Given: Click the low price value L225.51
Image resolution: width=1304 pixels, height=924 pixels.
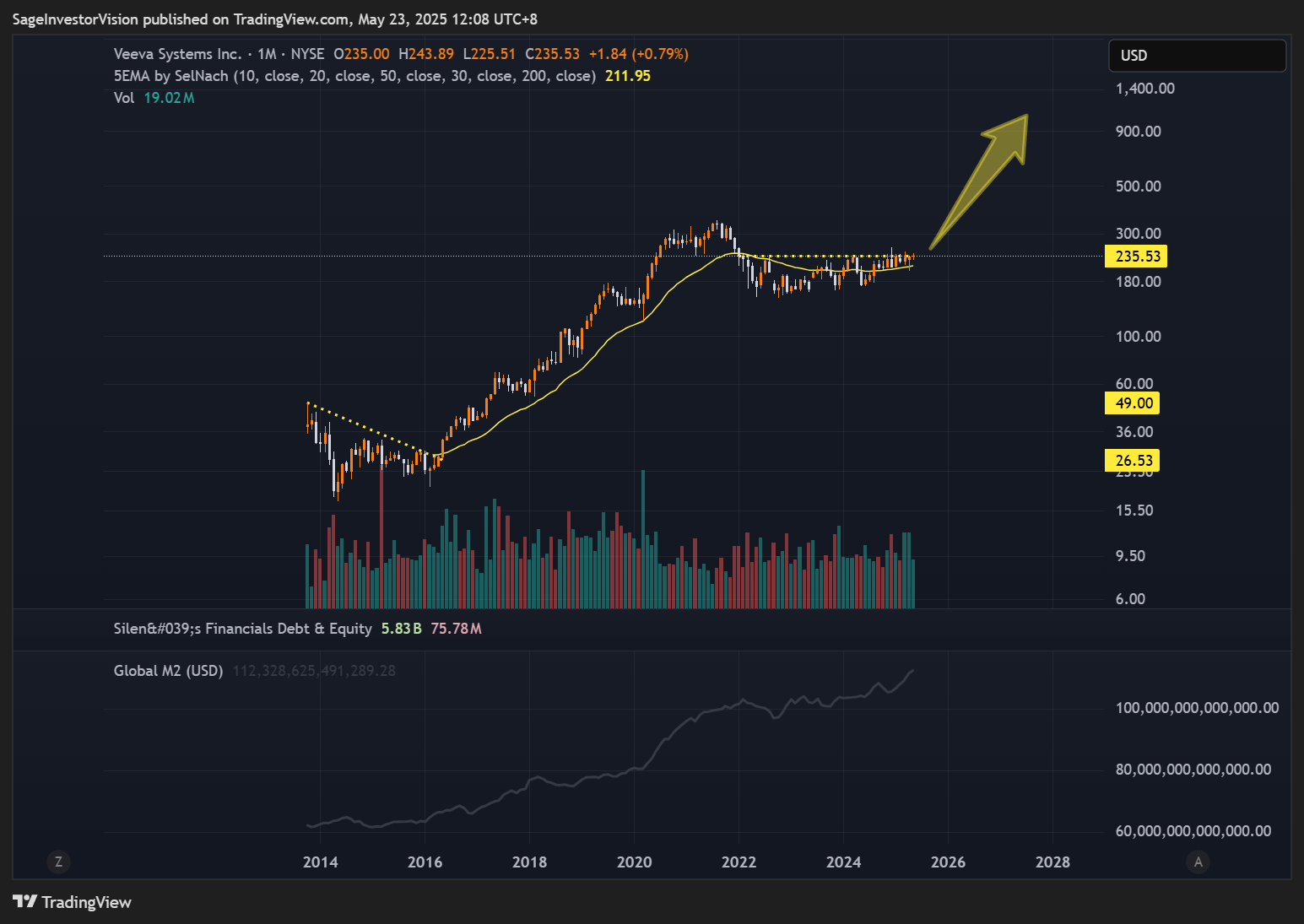Looking at the screenshot, I should click(x=490, y=54).
